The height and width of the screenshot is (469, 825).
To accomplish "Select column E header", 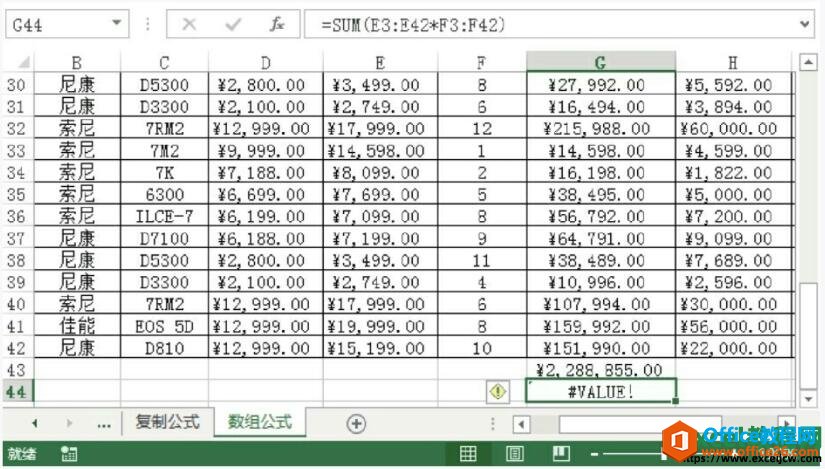I will pos(380,63).
